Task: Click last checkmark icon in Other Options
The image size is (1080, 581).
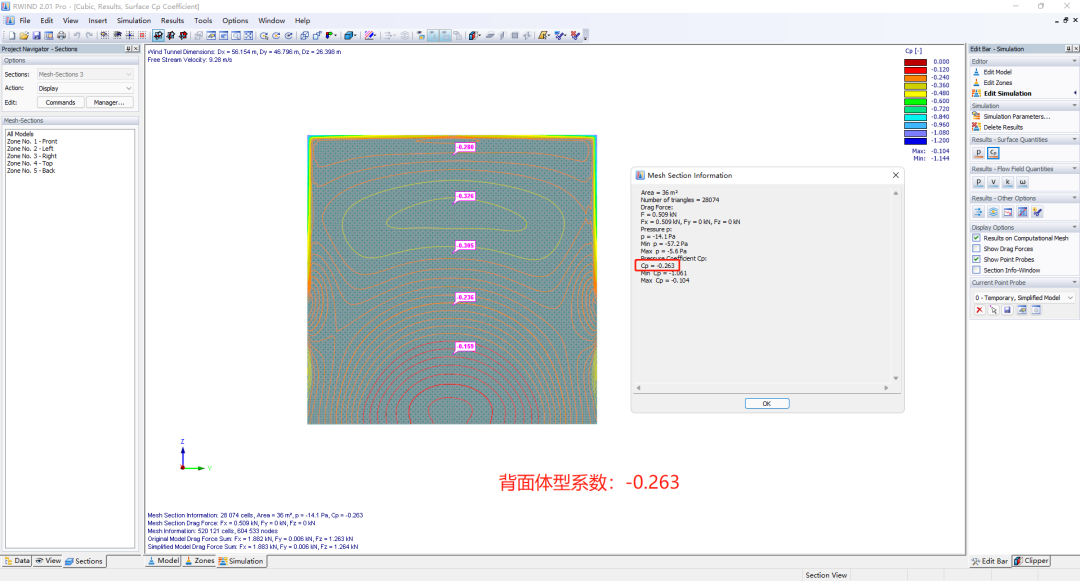Action: coord(1037,212)
